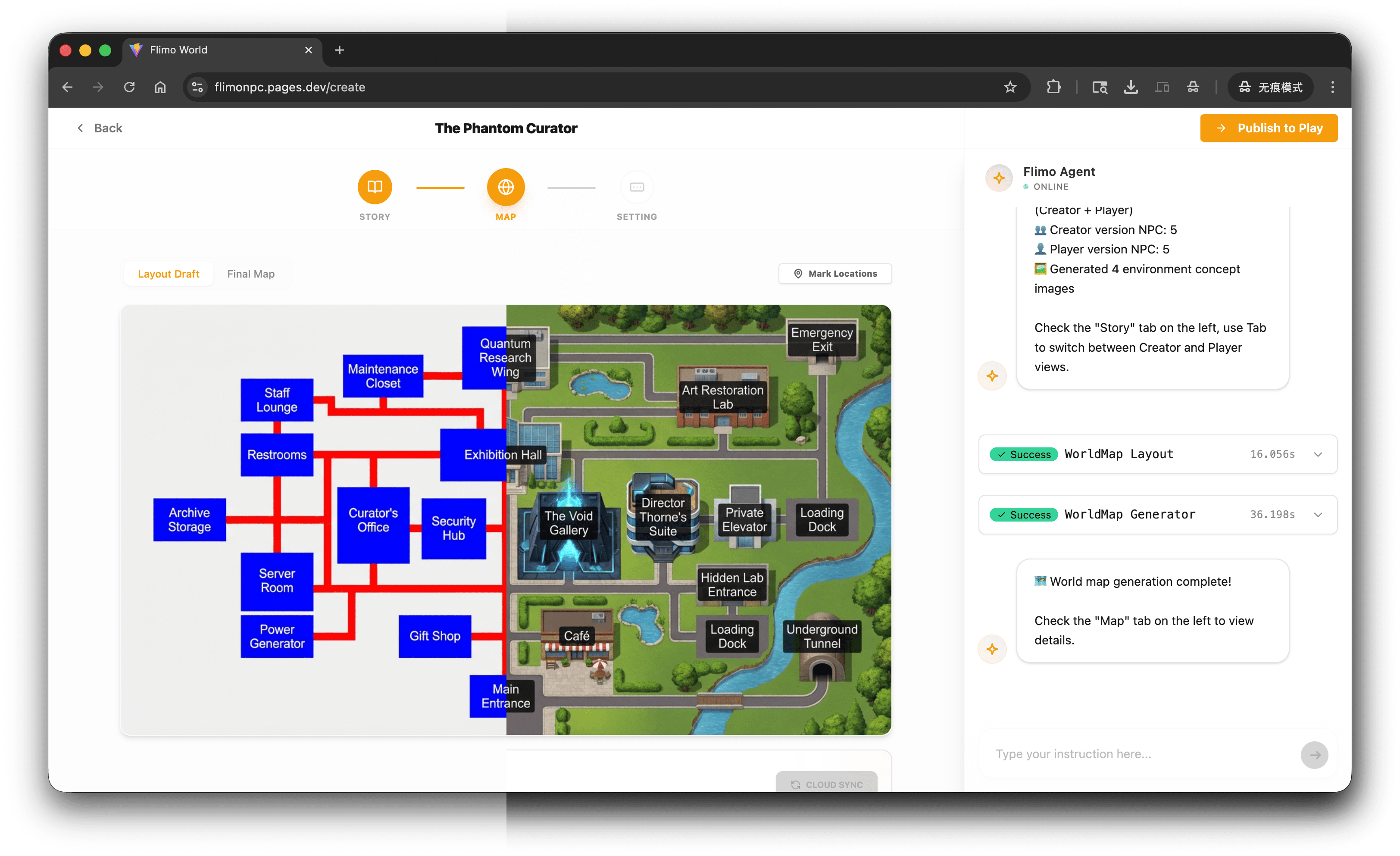Image resolution: width=1400 pixels, height=856 pixels.
Task: Switch to the Final Map tab
Action: [250, 274]
